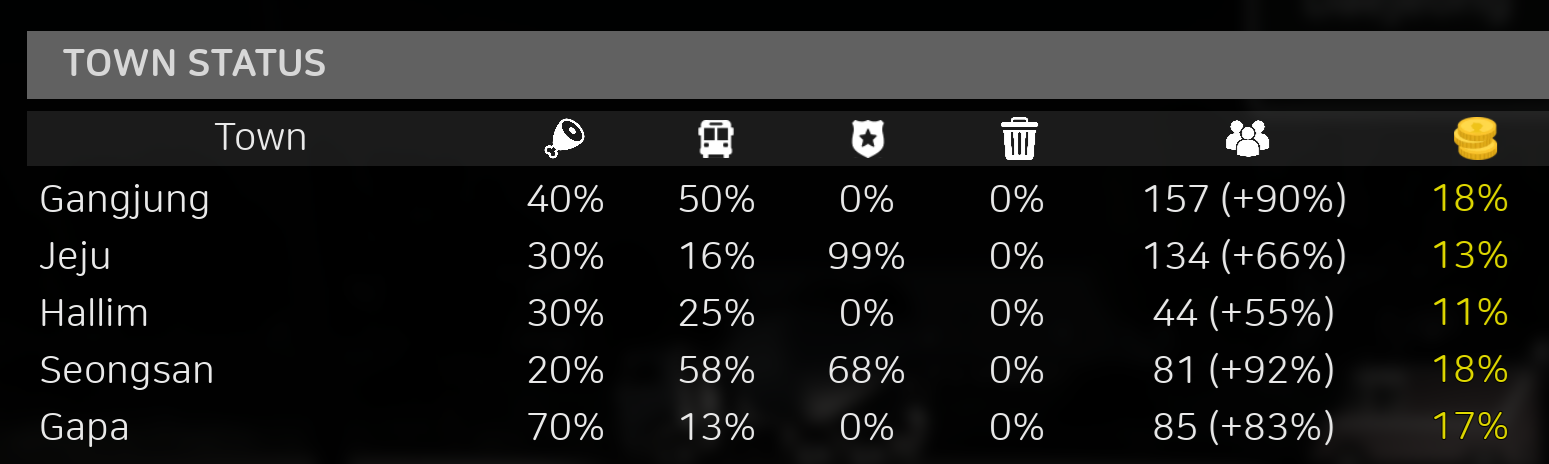1549x464 pixels.
Task: Click Seongsan's 58% bus transport value
Action: (716, 371)
